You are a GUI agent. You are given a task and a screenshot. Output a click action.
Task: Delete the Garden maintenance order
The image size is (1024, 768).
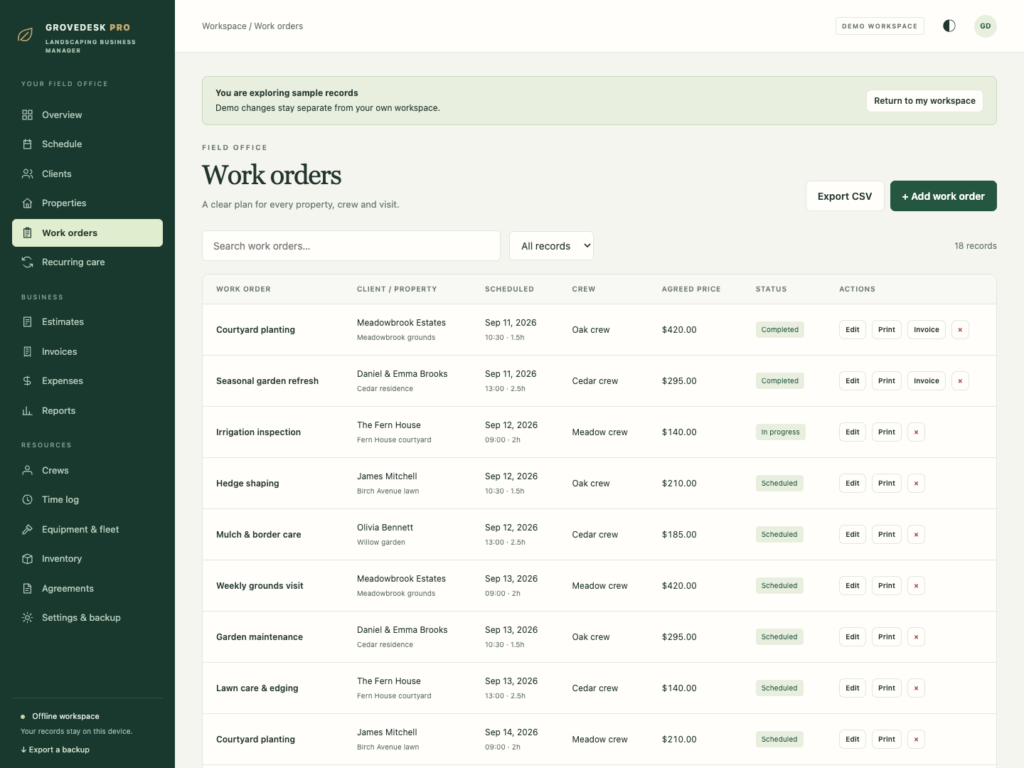pyautogui.click(x=916, y=637)
